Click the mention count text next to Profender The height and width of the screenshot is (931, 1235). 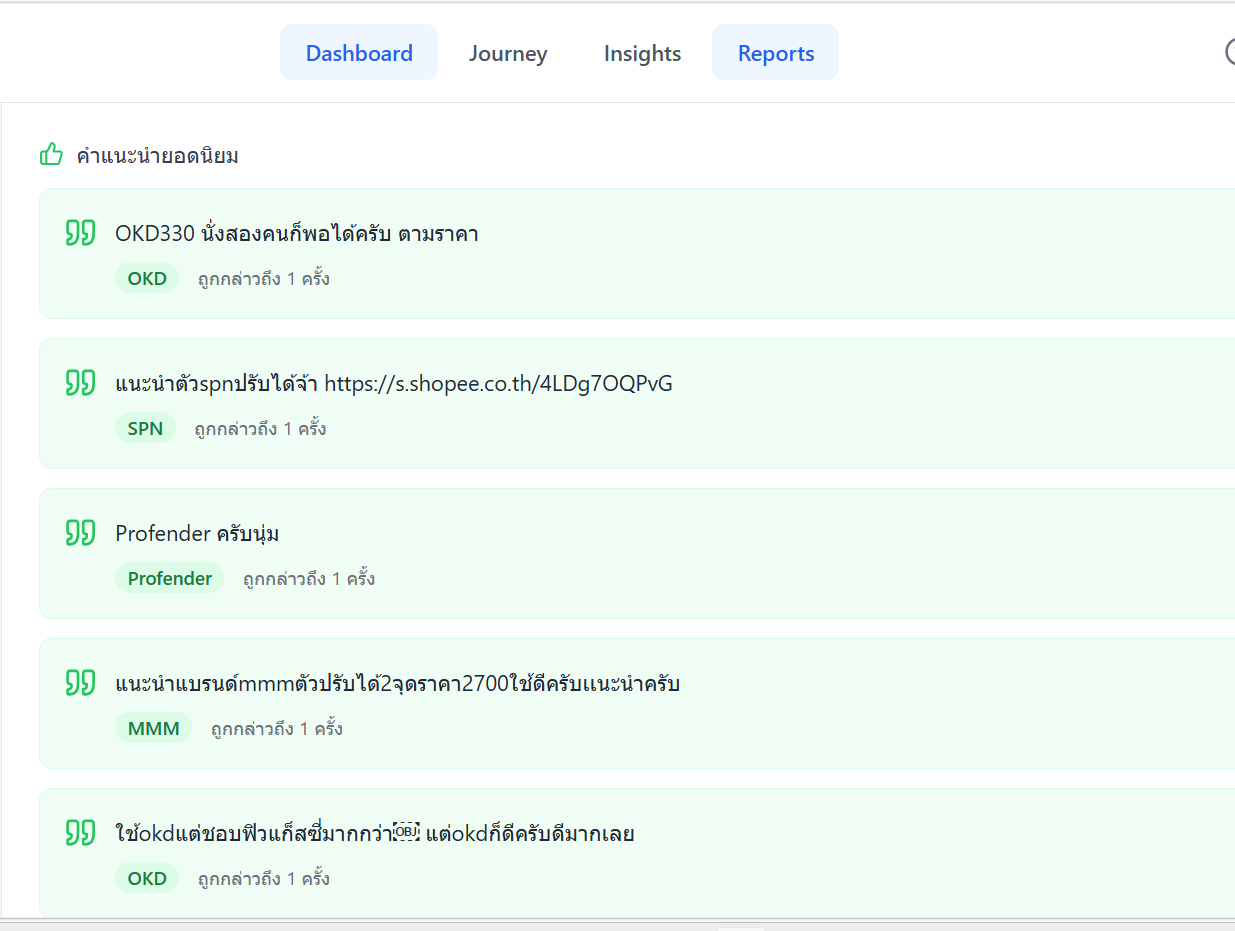[x=309, y=578]
